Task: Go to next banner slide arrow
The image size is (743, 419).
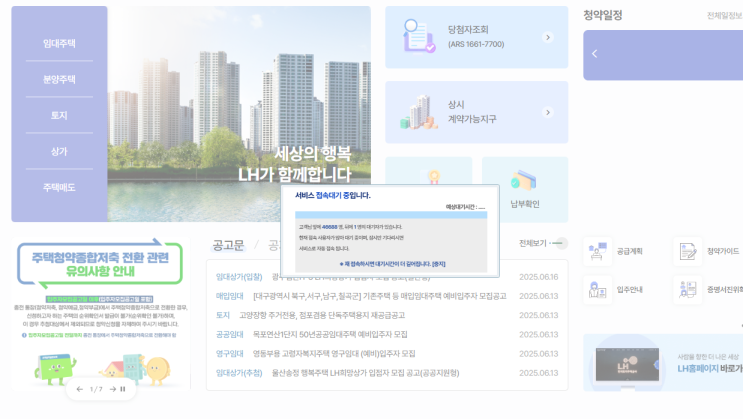Action: 113,389
